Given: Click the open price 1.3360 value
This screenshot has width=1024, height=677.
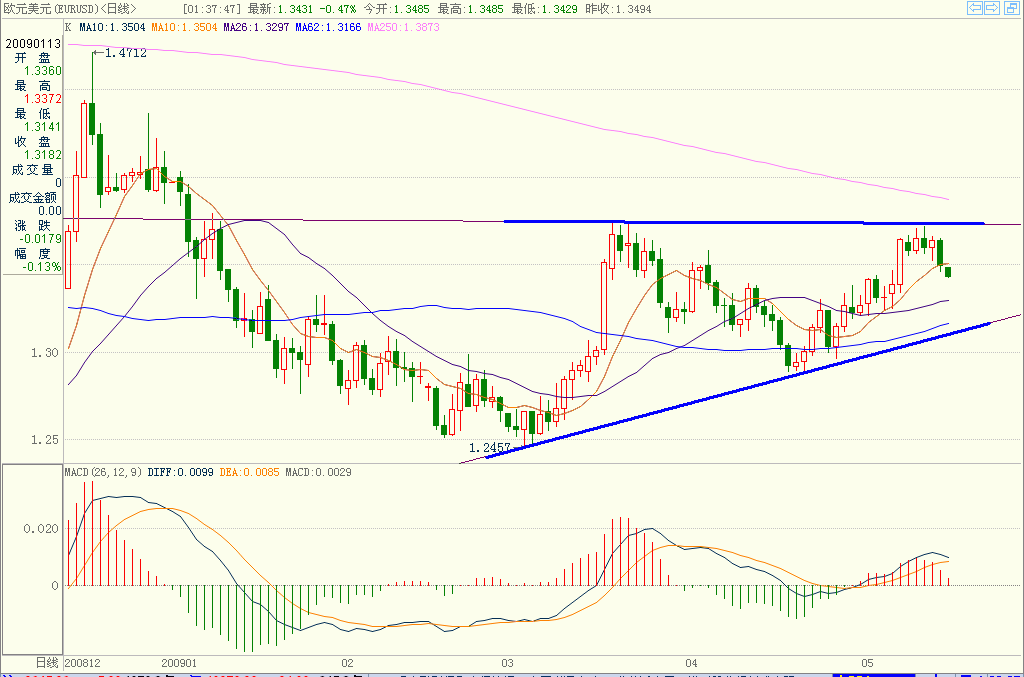Looking at the screenshot, I should click(43, 71).
